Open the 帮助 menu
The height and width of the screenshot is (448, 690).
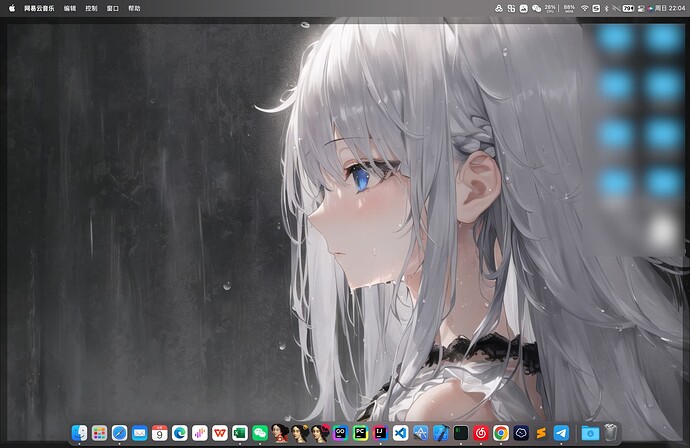click(134, 8)
